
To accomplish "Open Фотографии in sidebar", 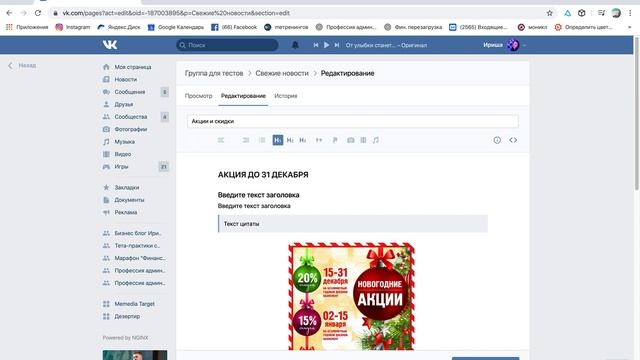I will pos(131,129).
